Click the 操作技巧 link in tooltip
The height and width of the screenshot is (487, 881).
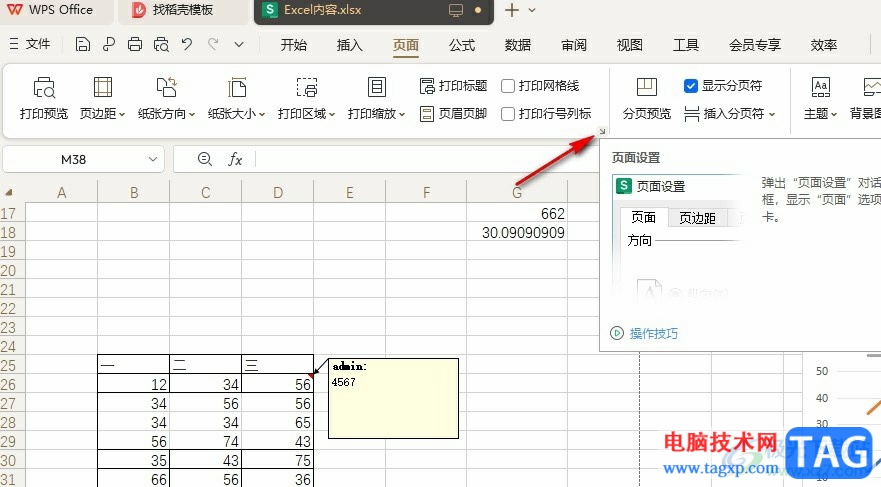click(653, 333)
